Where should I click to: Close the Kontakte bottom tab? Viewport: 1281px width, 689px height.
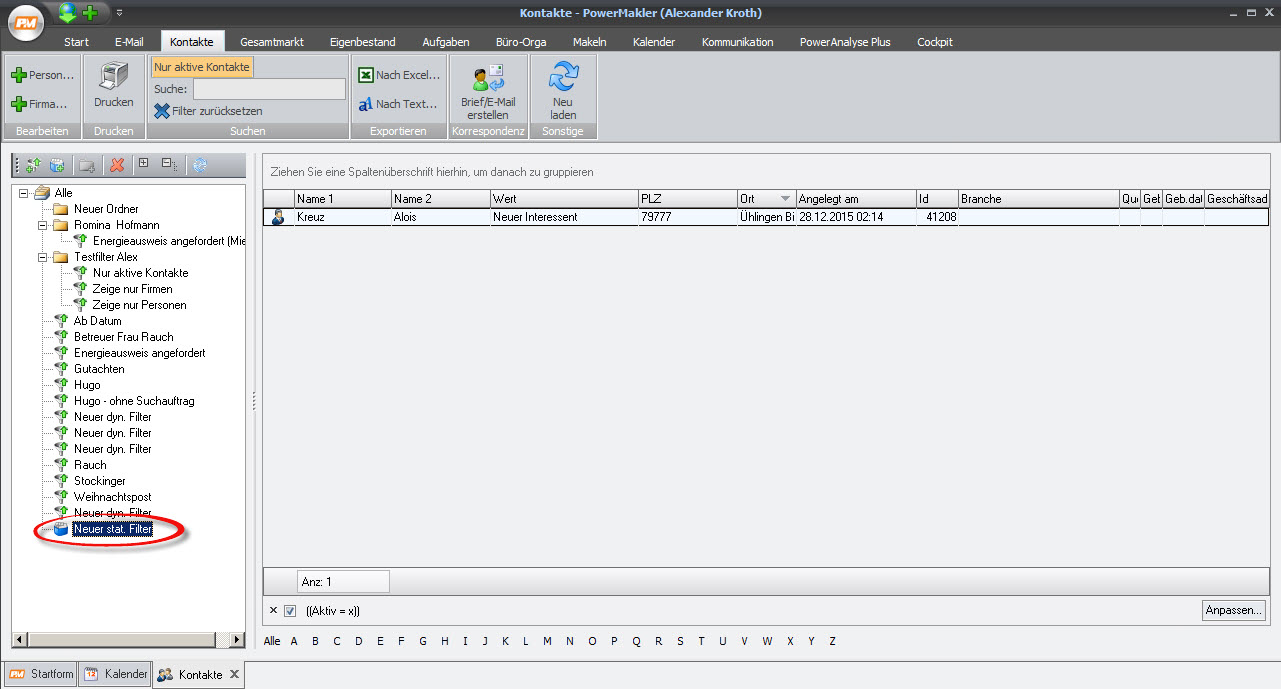(x=235, y=674)
